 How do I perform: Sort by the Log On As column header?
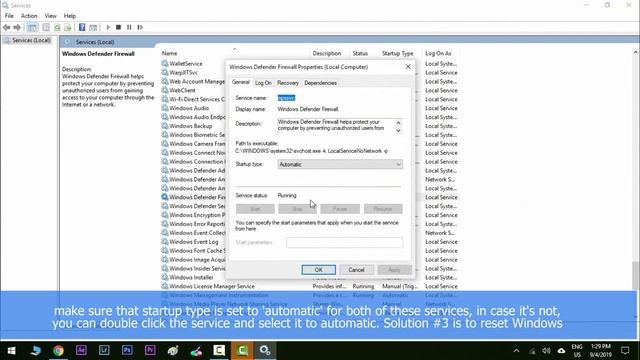(438, 53)
